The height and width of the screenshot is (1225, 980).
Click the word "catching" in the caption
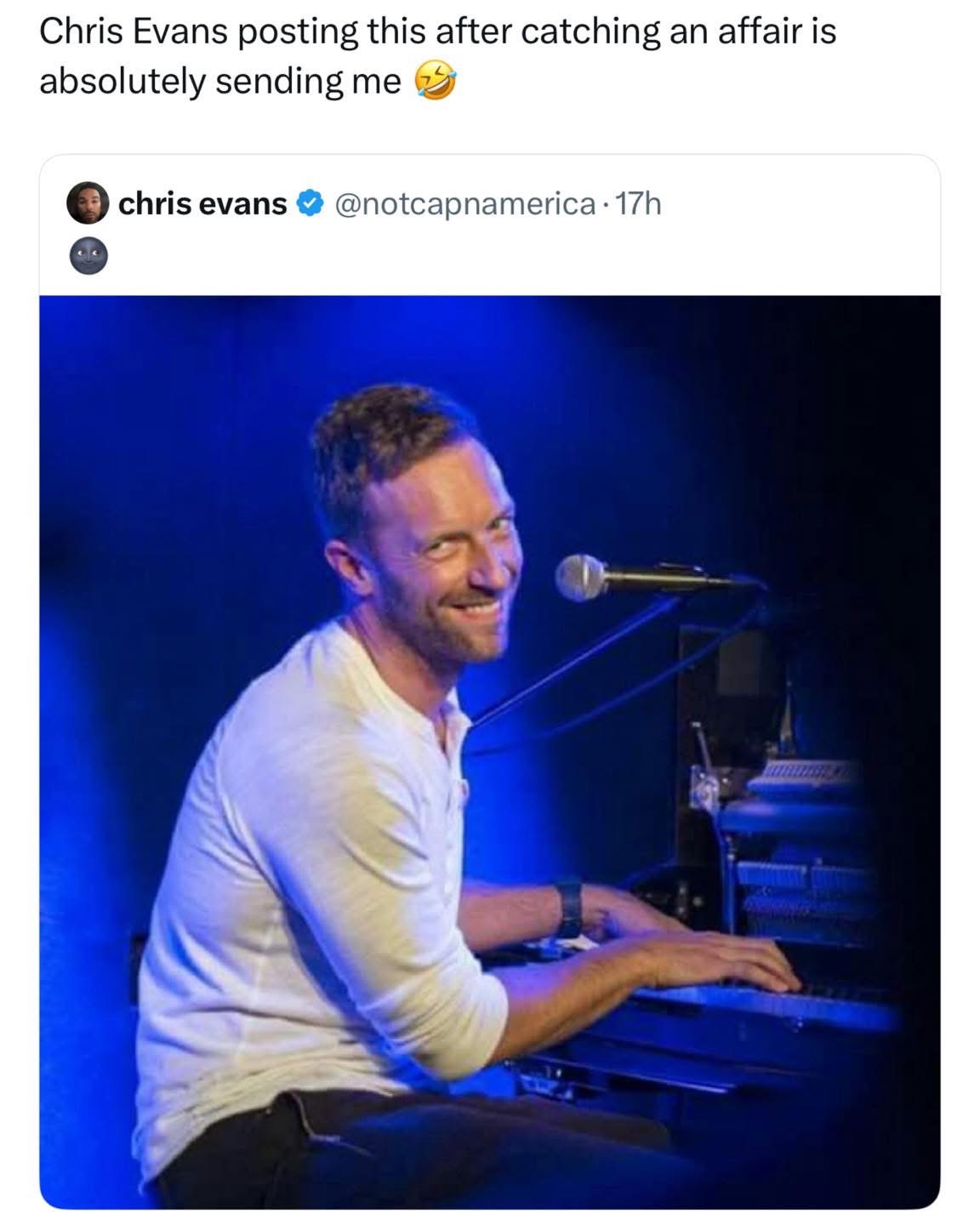587,32
